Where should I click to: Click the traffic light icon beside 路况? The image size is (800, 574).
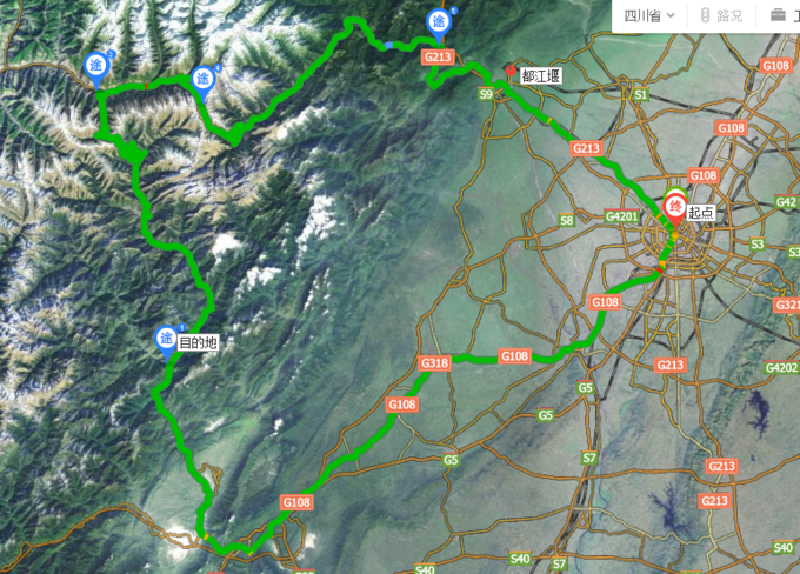[x=705, y=15]
